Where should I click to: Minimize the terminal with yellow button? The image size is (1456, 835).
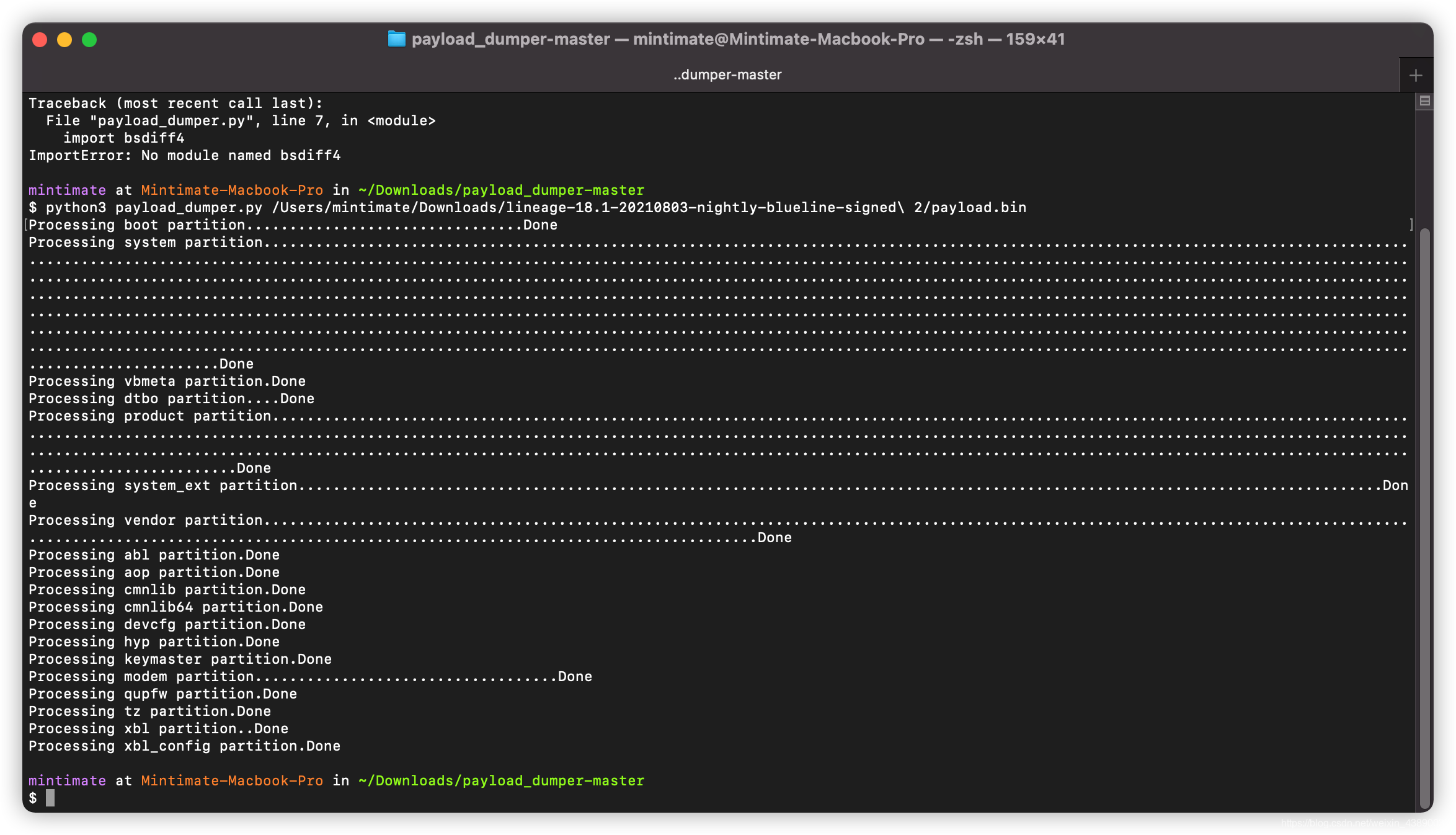[64, 40]
